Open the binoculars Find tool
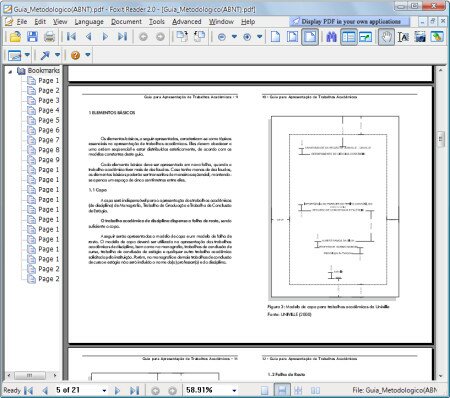 [x=331, y=37]
